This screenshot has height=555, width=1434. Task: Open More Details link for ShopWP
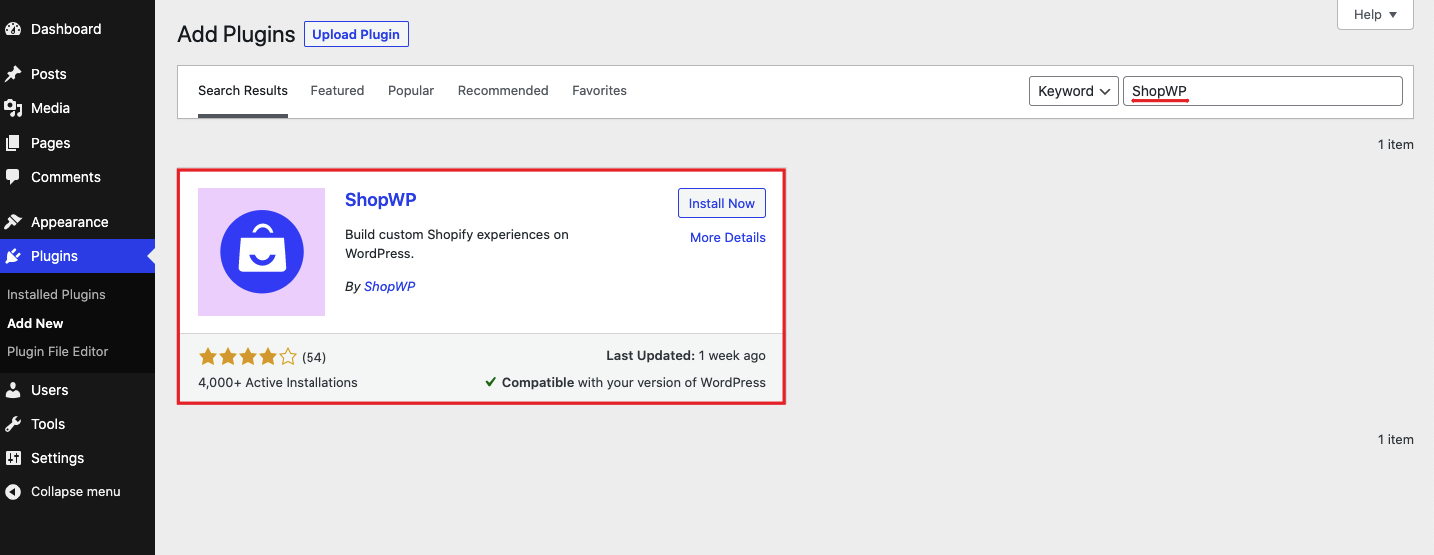tap(727, 238)
